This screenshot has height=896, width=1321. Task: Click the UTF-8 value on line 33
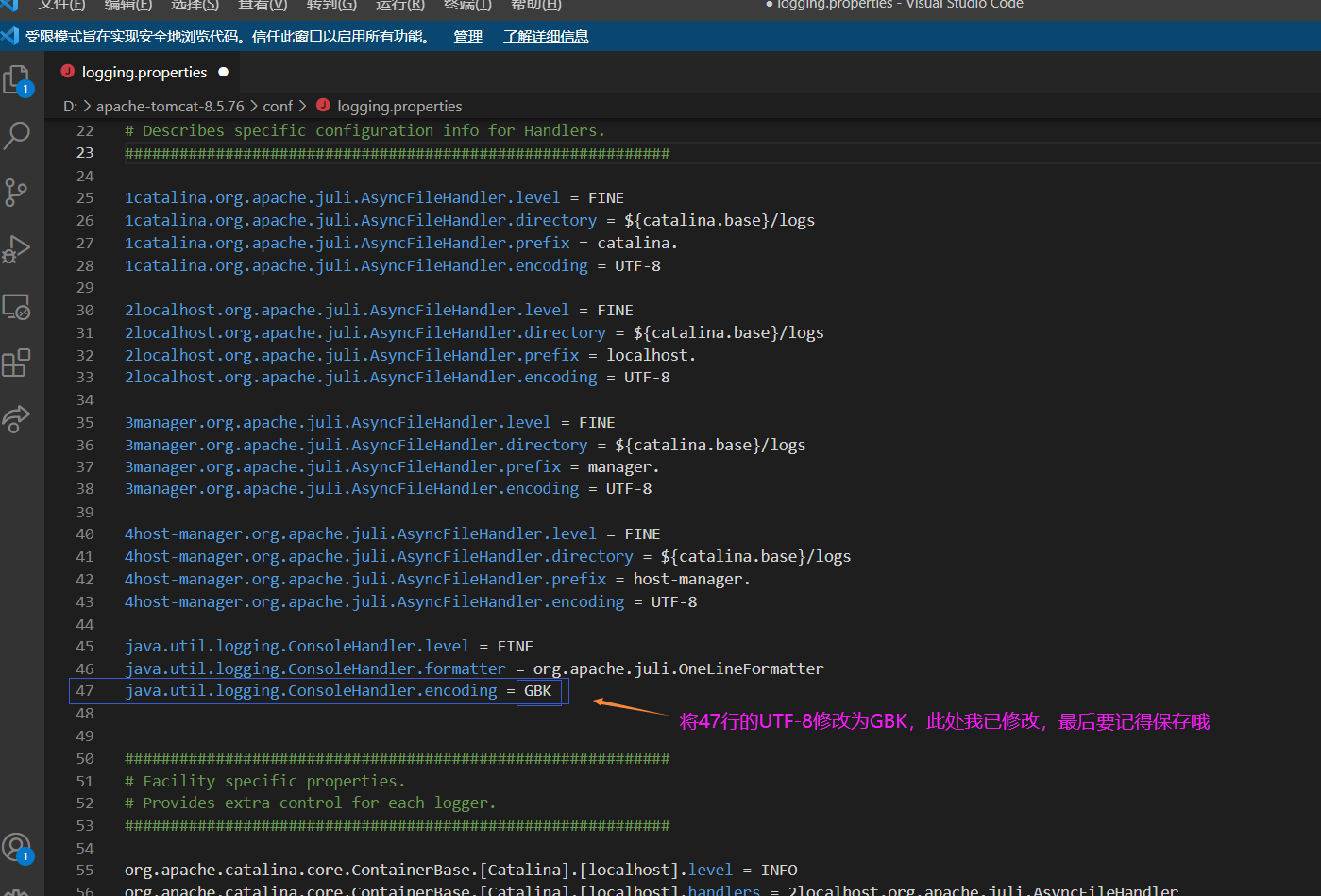coord(647,378)
